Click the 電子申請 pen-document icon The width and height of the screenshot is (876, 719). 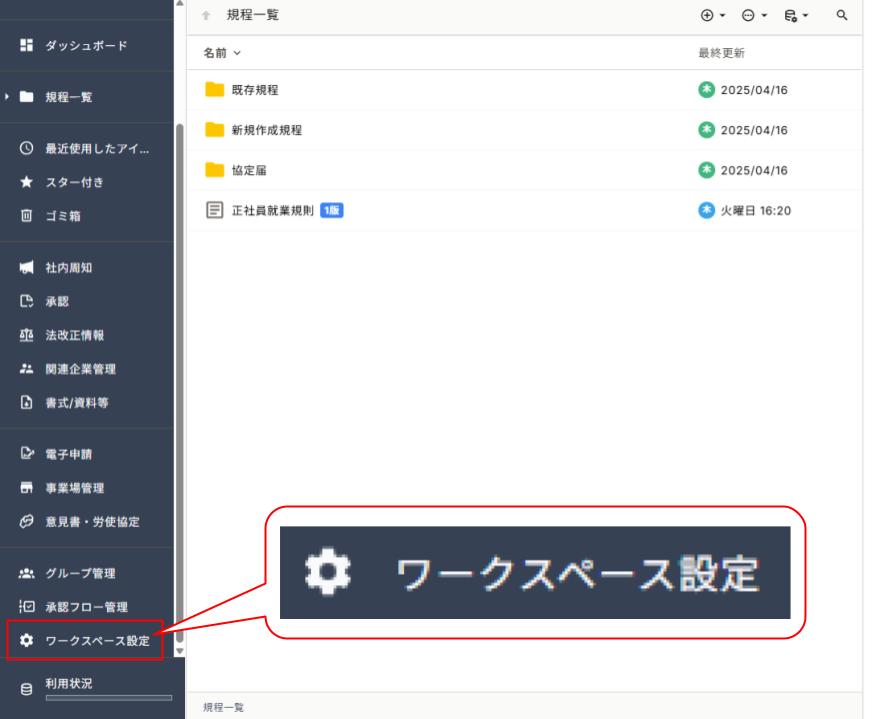pyautogui.click(x=26, y=454)
